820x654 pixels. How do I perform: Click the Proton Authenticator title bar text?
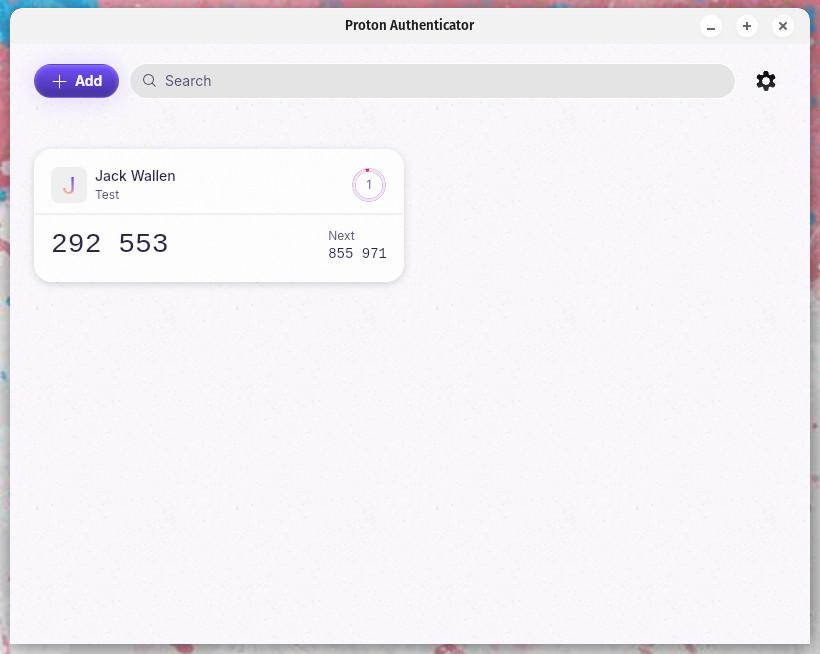click(x=409, y=25)
